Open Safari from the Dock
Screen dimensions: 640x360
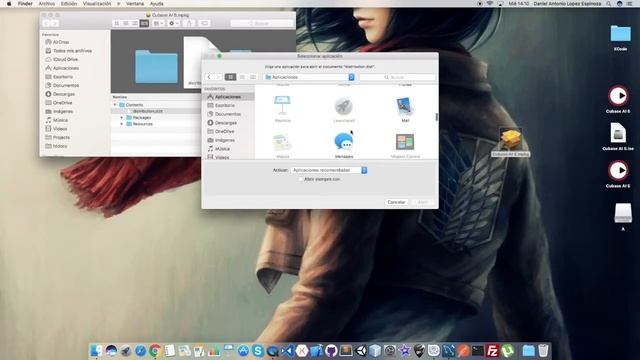(x=140, y=351)
